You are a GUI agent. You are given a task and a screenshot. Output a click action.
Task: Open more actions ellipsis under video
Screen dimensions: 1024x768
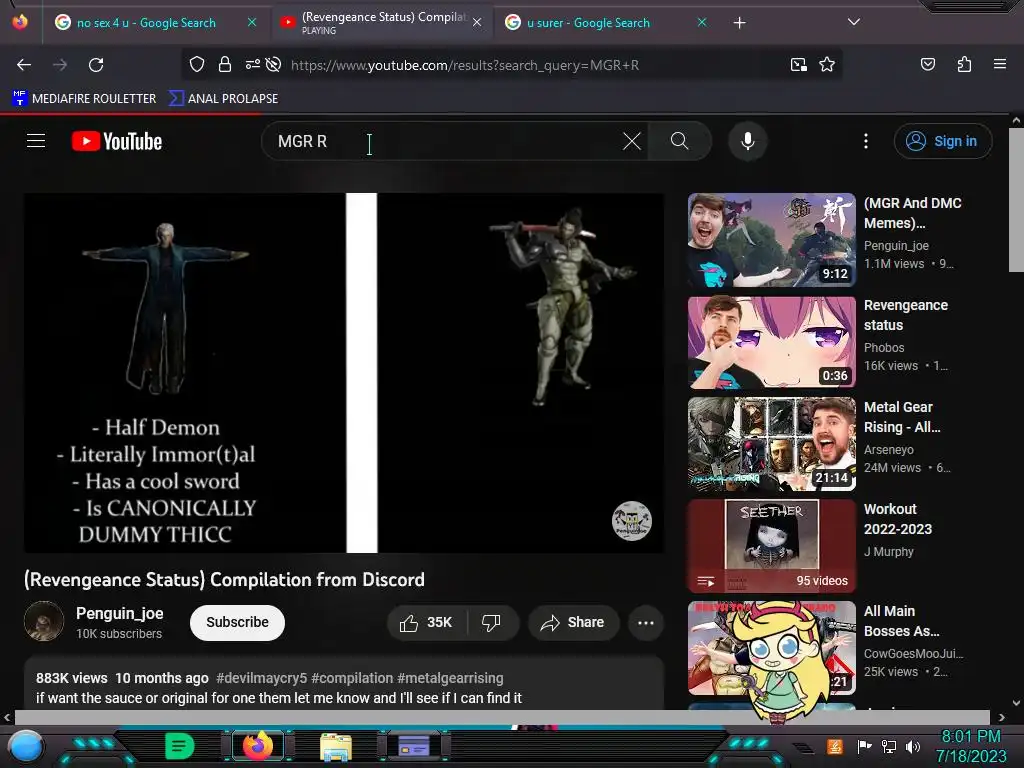[x=646, y=622]
